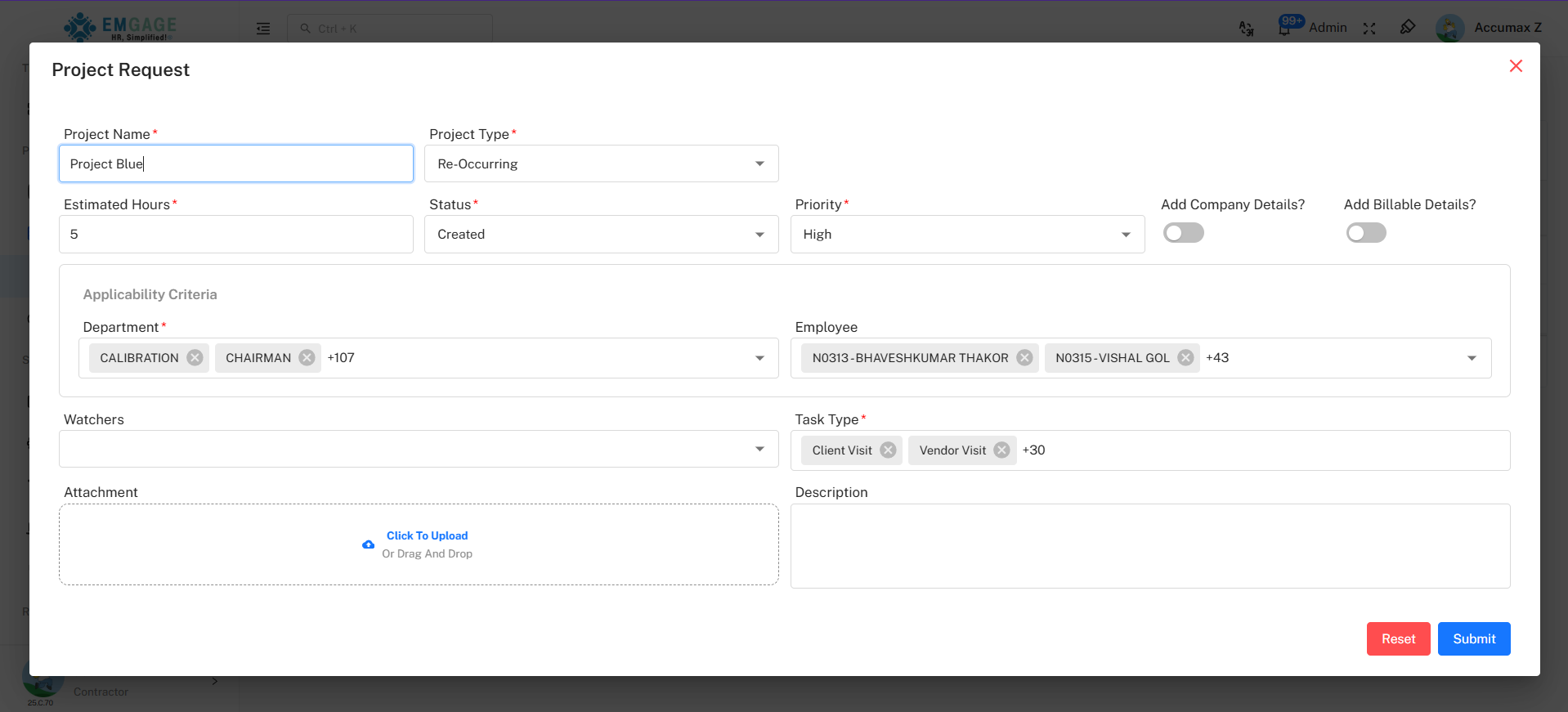1568x712 pixels.
Task: Click into the Description text area
Action: tap(1149, 546)
